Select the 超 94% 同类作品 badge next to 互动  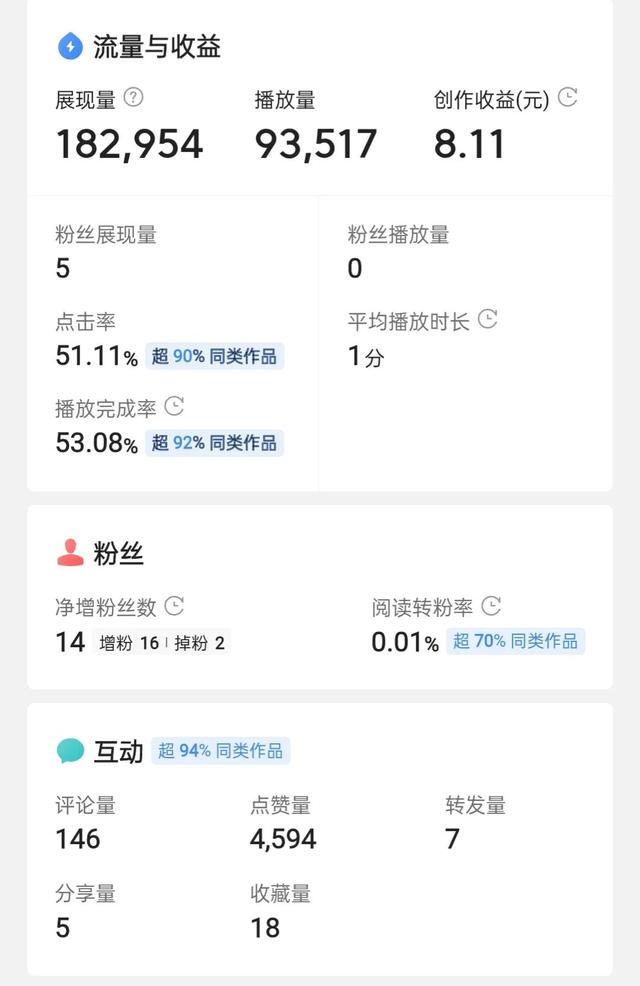221,751
